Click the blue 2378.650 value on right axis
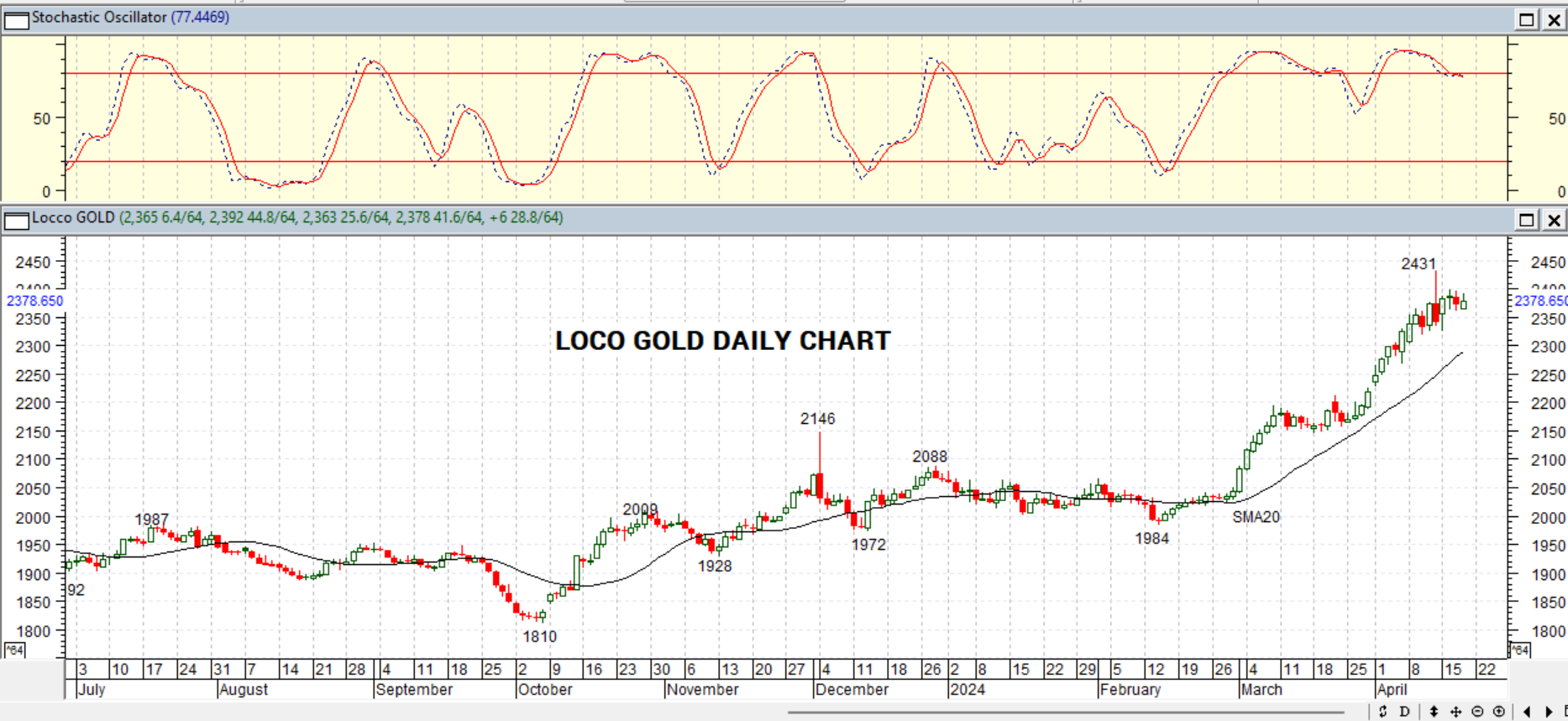Screen dimensions: 1568x721 1540,300
